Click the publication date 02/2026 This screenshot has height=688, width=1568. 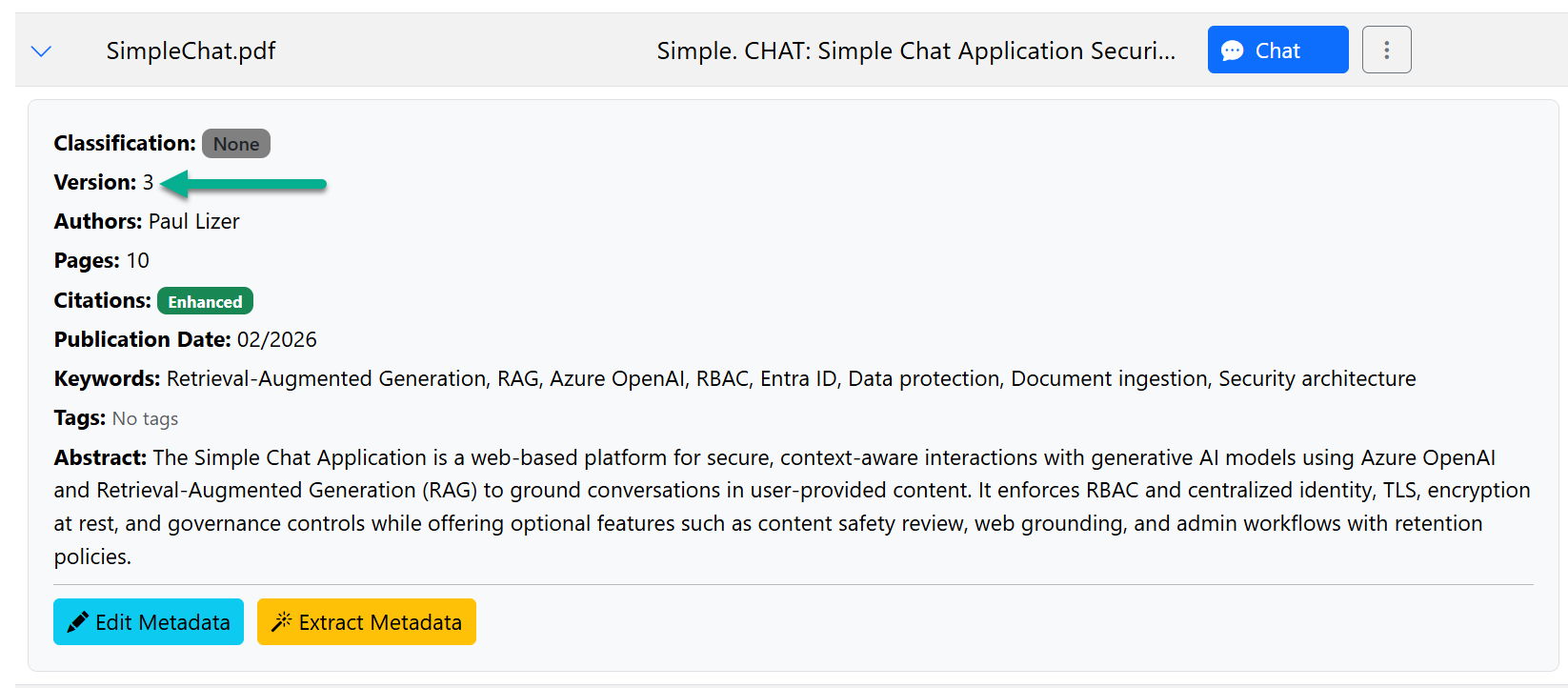[x=277, y=340]
